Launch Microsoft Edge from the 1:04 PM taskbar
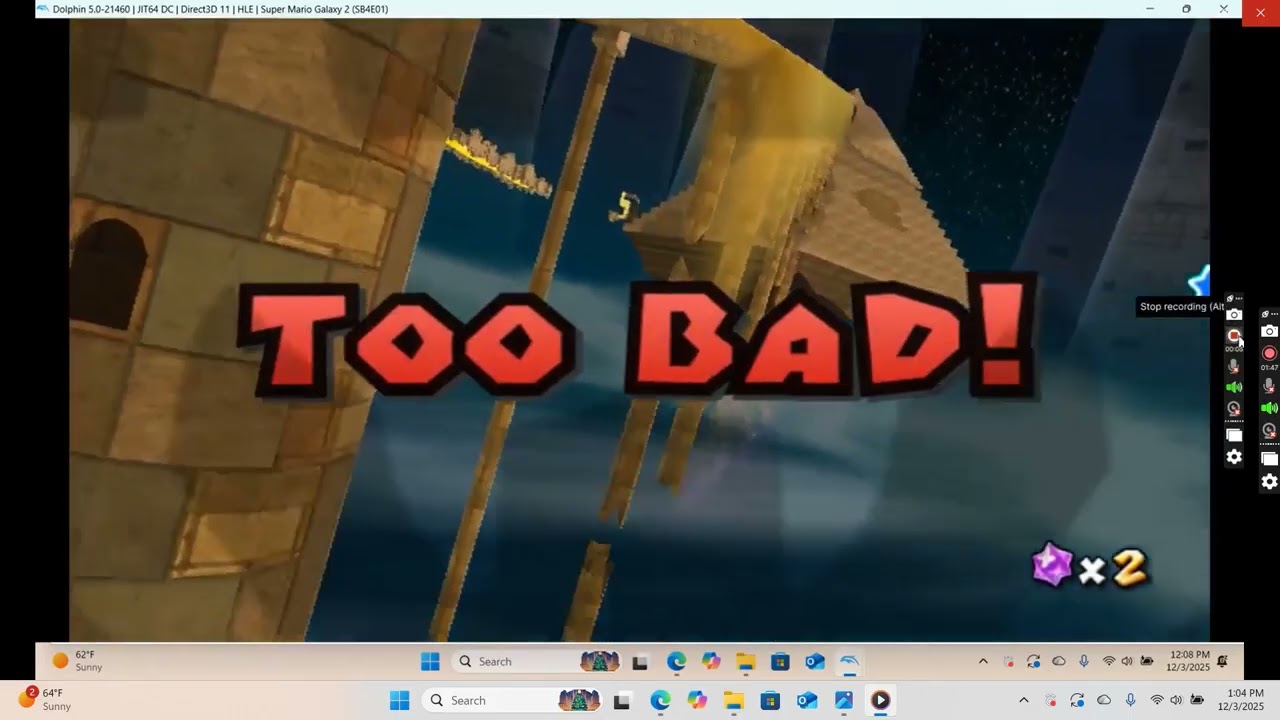 click(x=660, y=701)
